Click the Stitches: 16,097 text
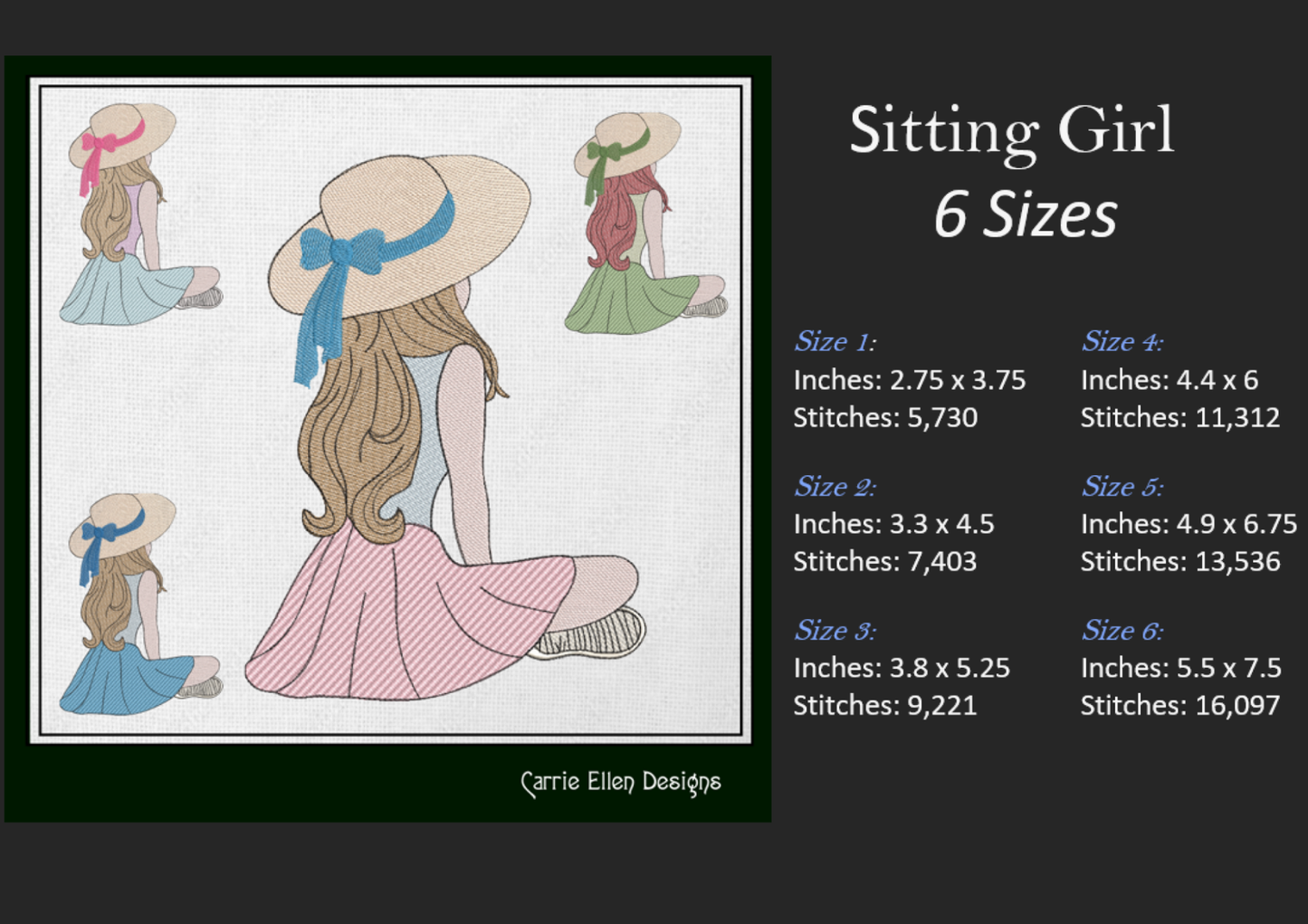This screenshot has height=924, width=1308. (x=1179, y=706)
